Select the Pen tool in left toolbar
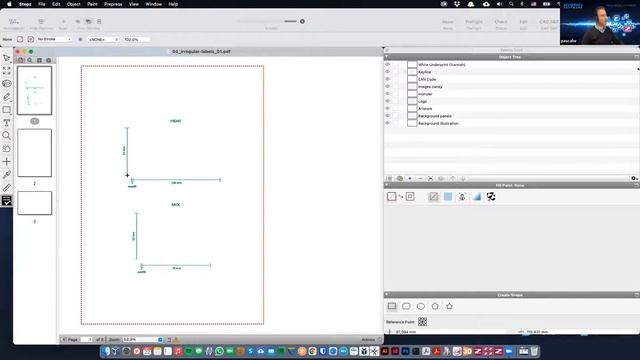 (x=7, y=97)
